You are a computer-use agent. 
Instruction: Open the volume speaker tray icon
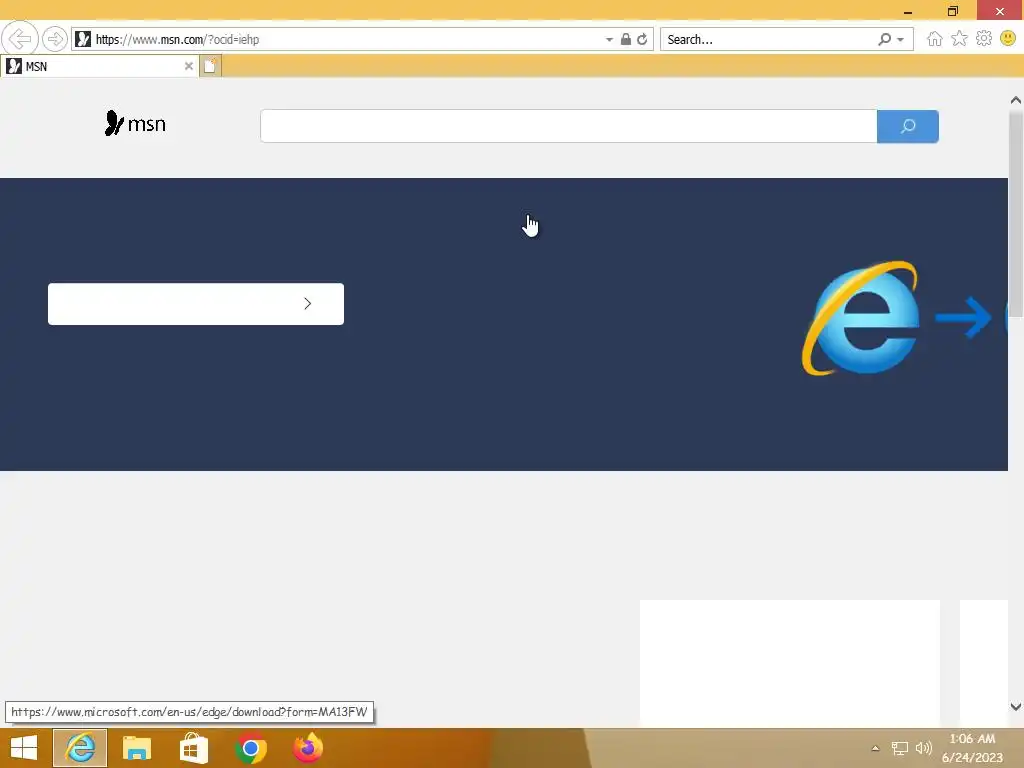pyautogui.click(x=923, y=748)
